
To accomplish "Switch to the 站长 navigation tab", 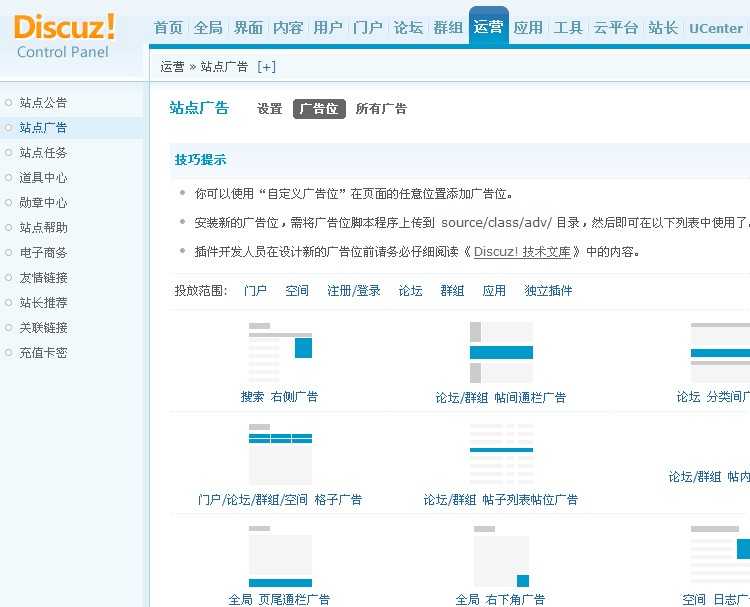I will 663,28.
